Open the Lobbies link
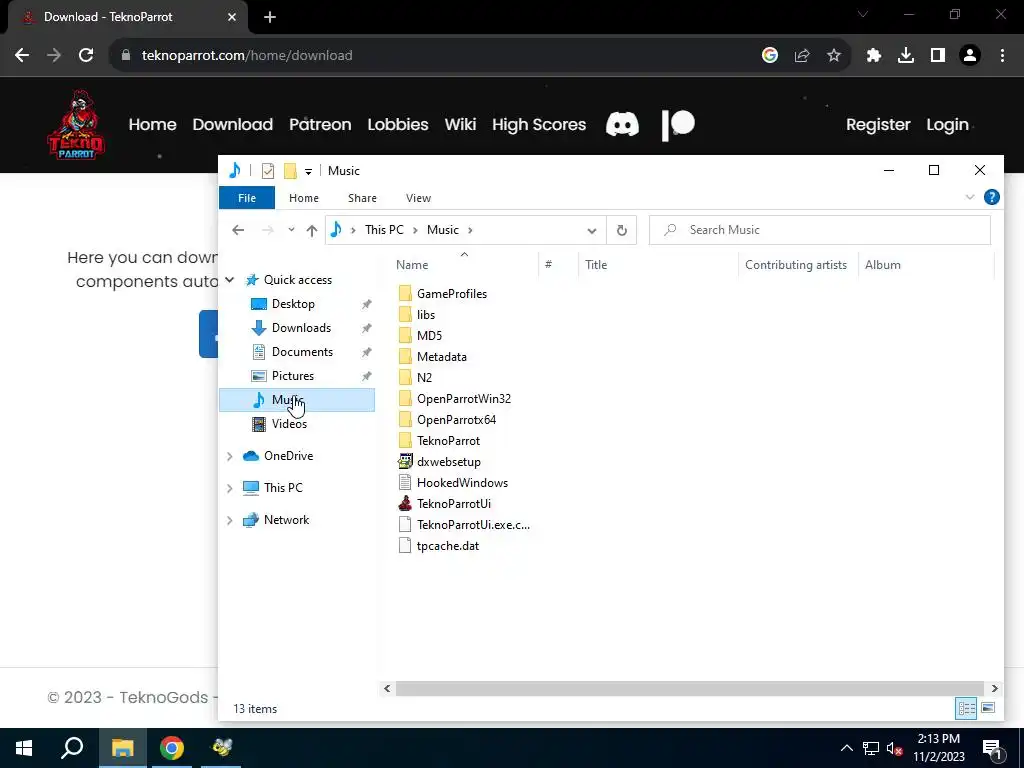 398,125
